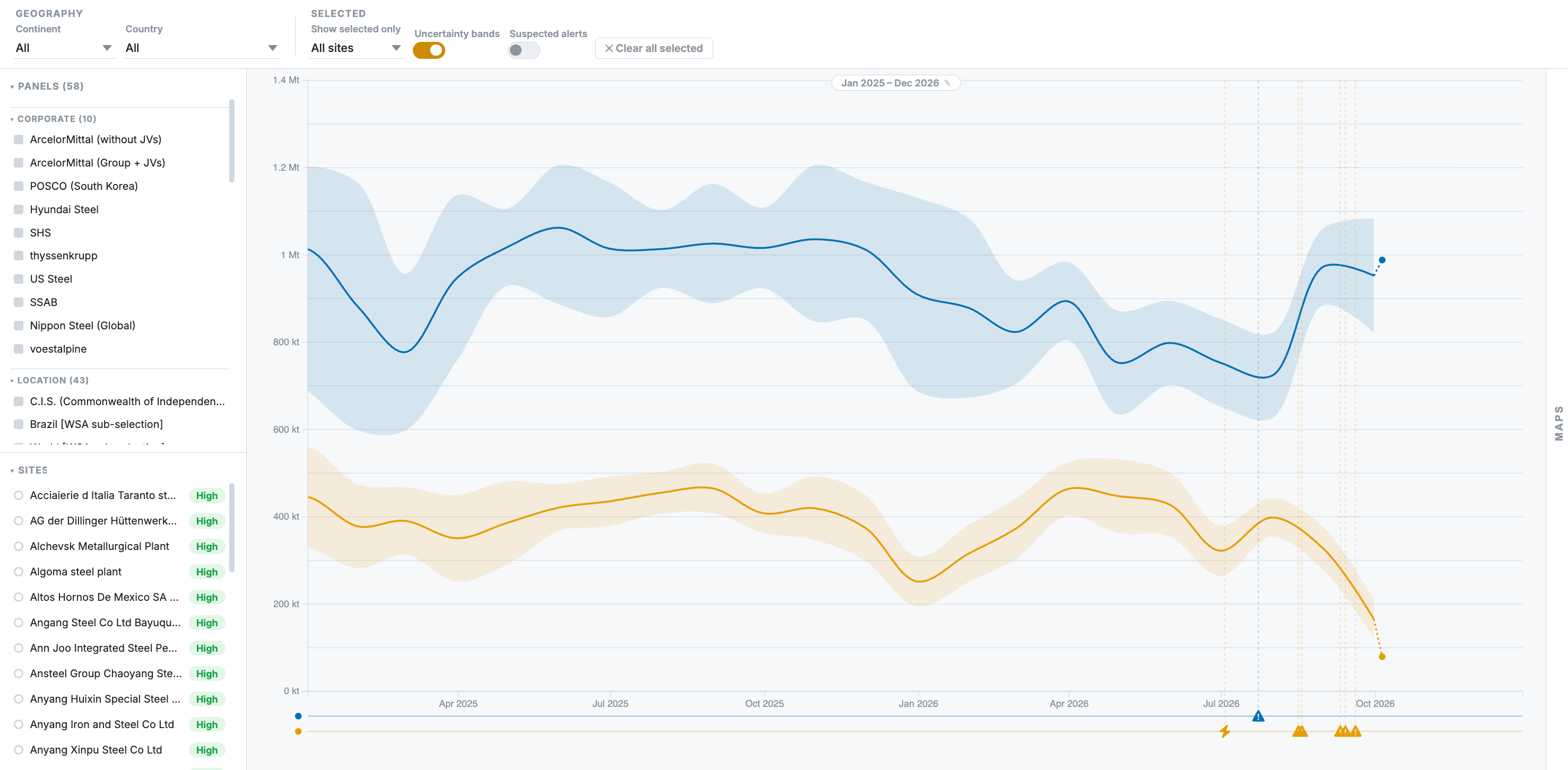Select the US Steel panel label
1568x770 pixels.
(51, 278)
